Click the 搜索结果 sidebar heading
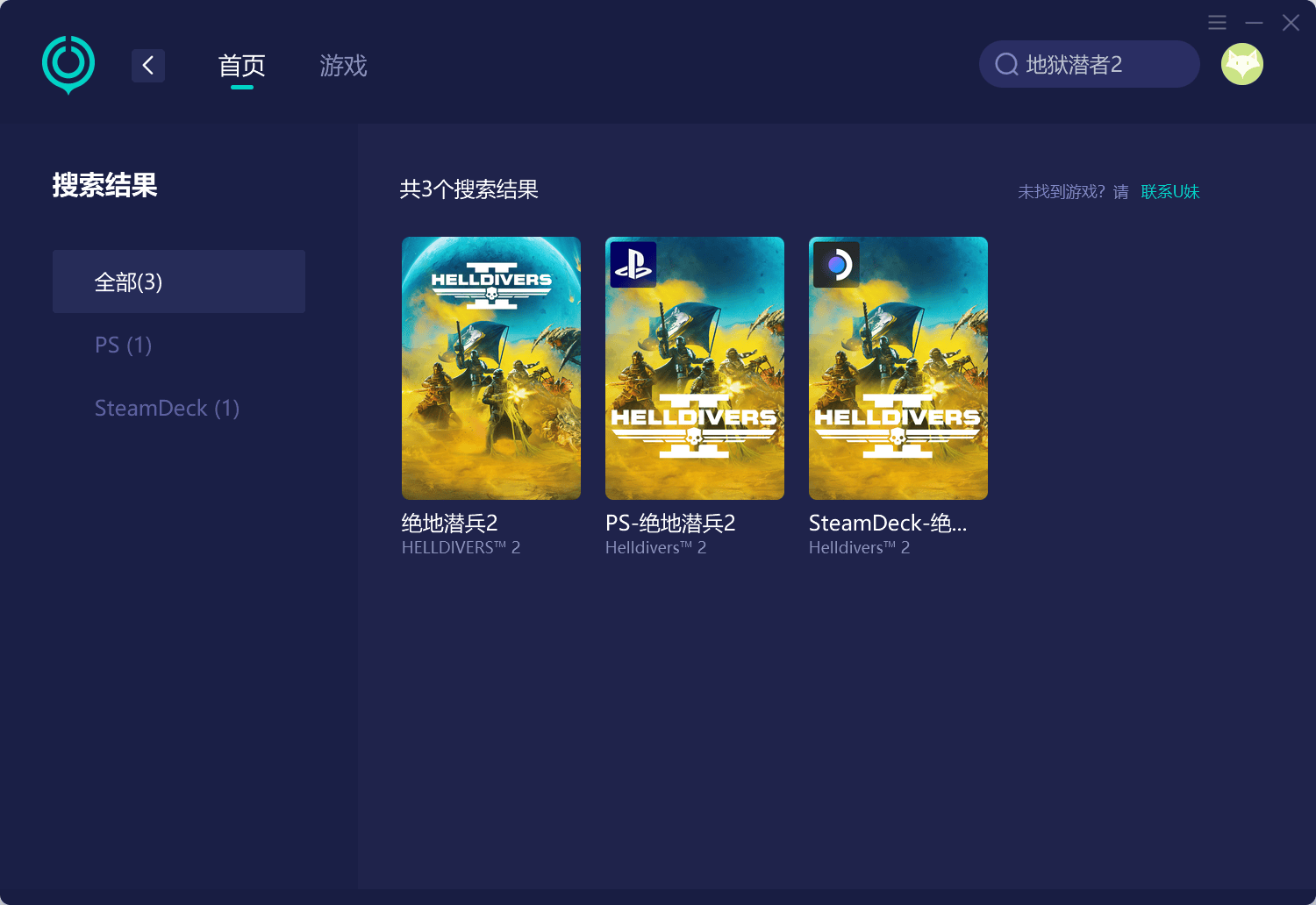The height and width of the screenshot is (905, 1316). tap(104, 185)
